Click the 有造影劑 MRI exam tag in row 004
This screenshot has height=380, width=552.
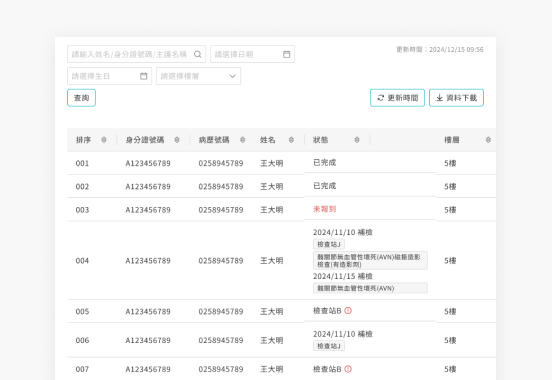point(370,261)
